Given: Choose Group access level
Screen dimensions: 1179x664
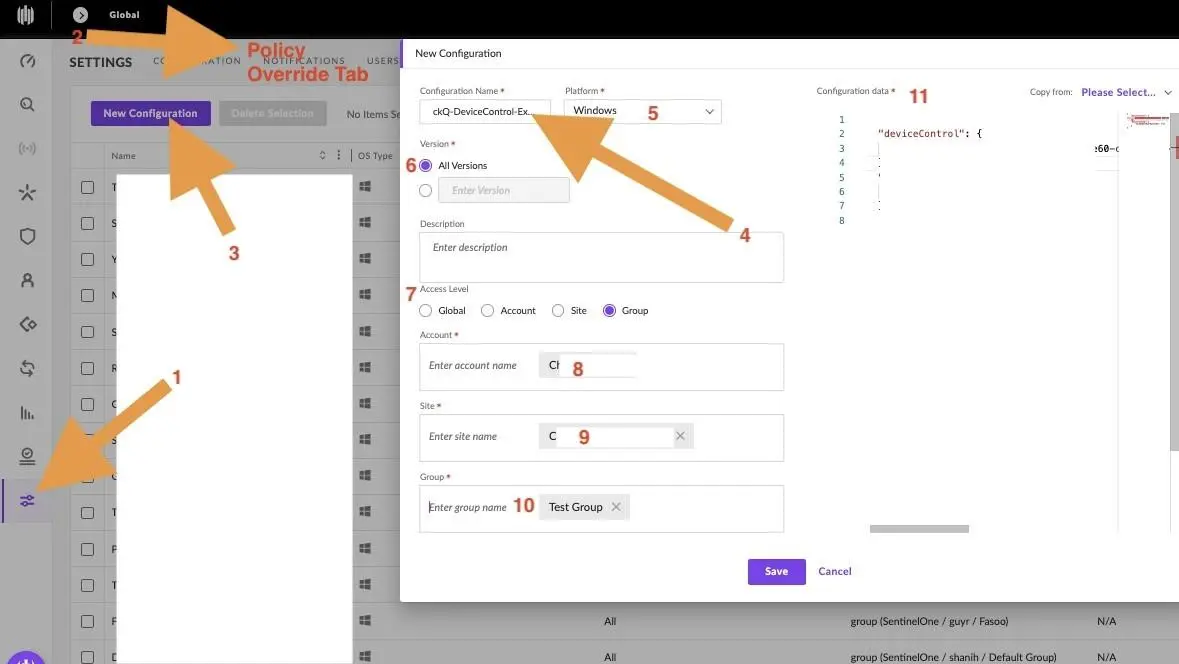Looking at the screenshot, I should coord(609,311).
